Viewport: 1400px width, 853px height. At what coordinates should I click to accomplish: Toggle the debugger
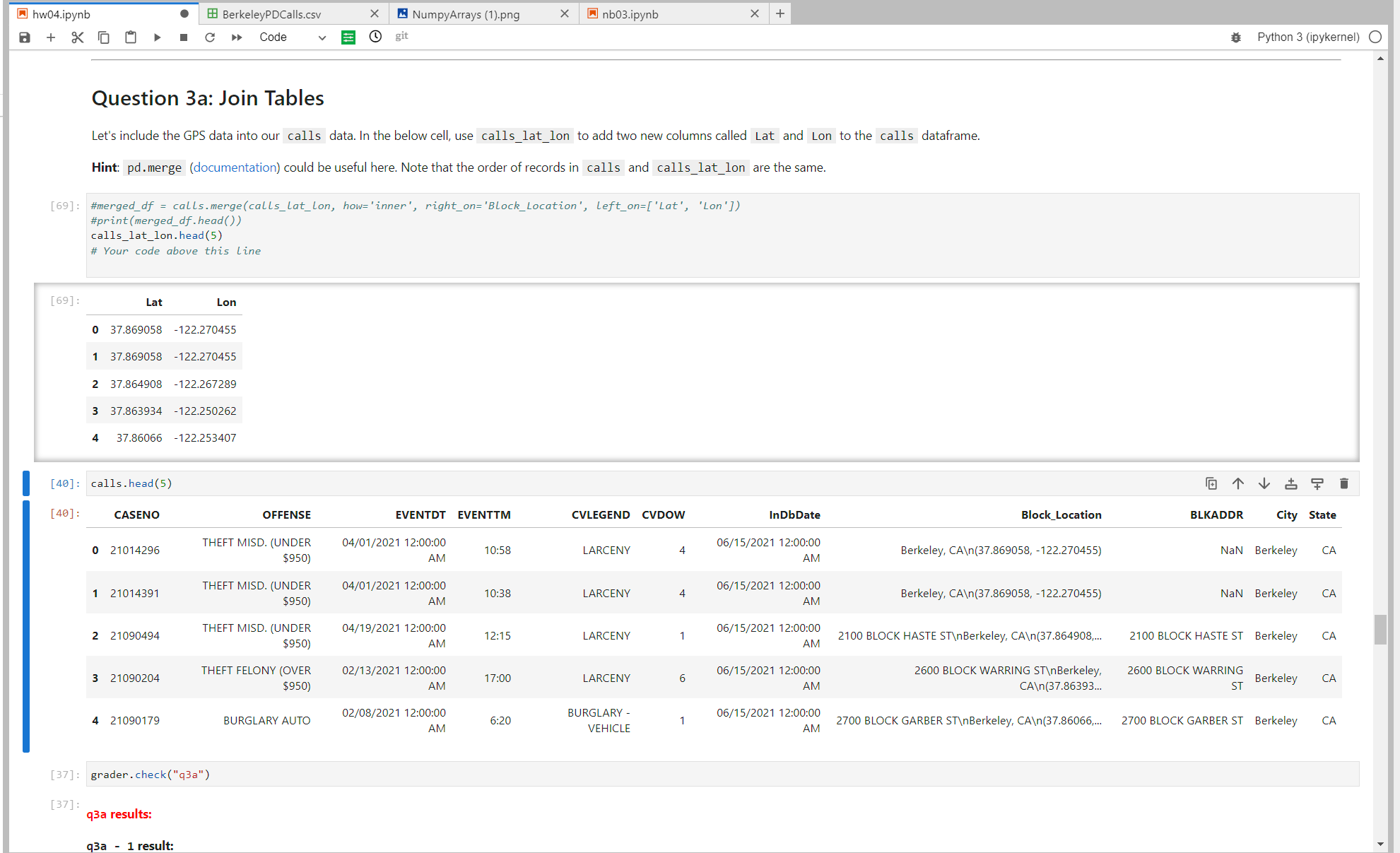[x=1235, y=37]
